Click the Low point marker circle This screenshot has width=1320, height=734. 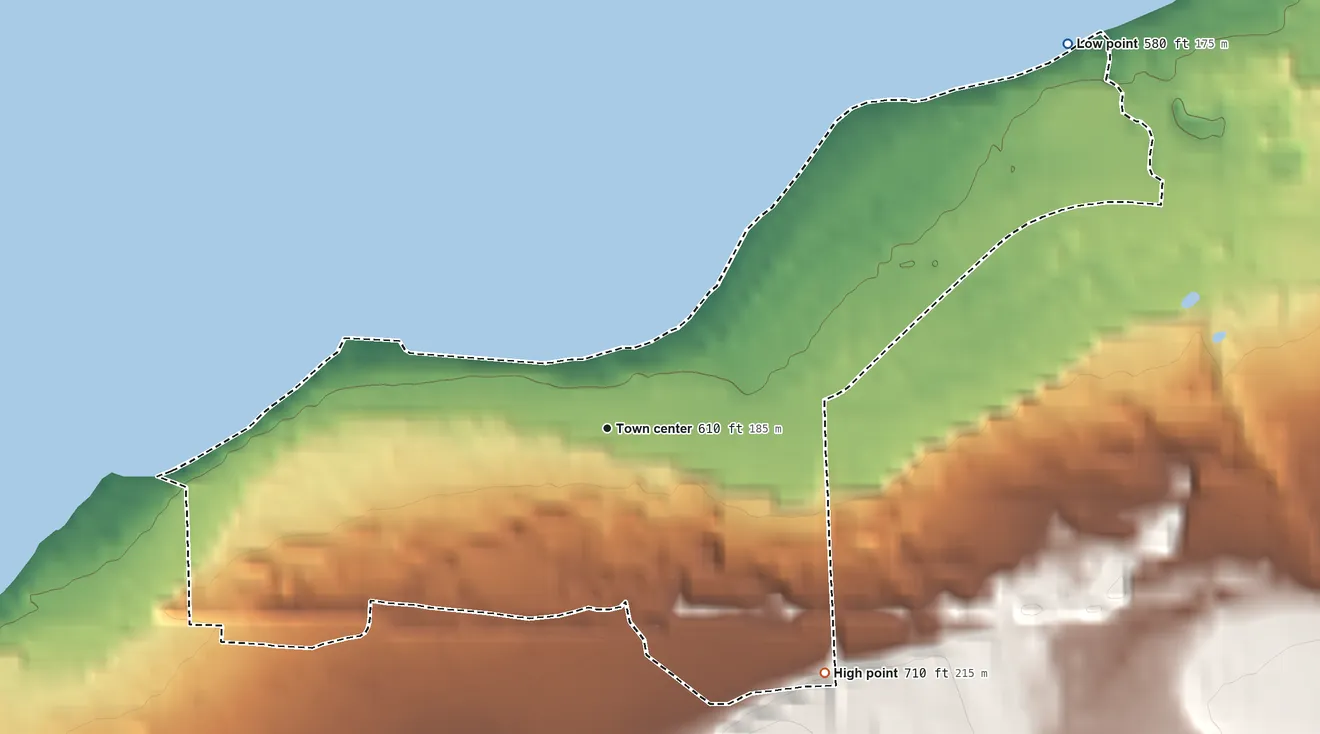pyautogui.click(x=1067, y=44)
